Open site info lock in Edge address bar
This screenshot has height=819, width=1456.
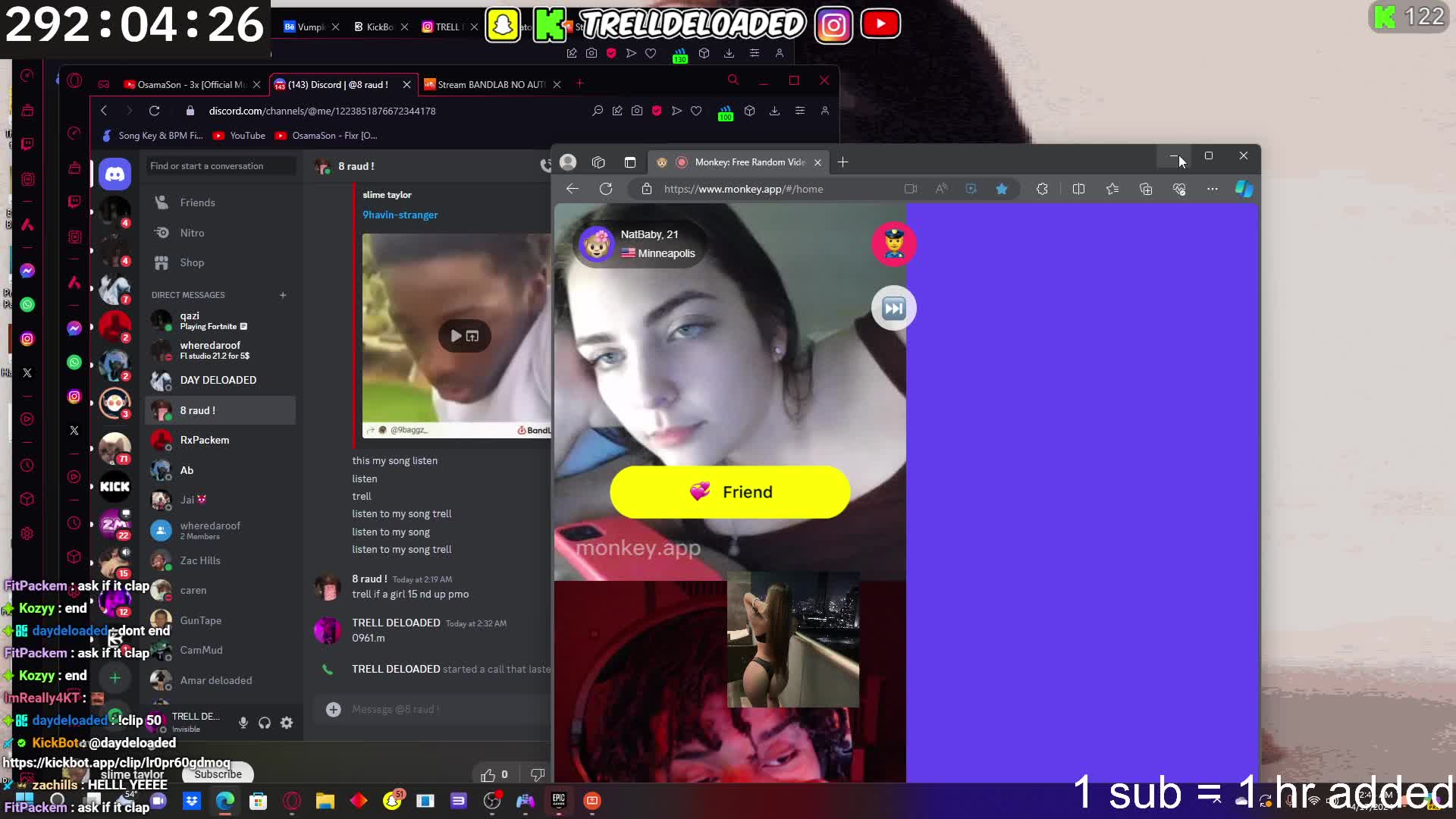(647, 189)
